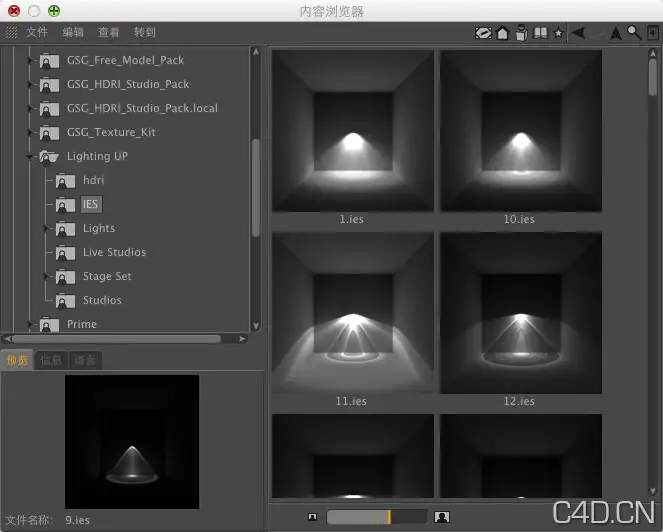This screenshot has width=663, height=532.
Task: Select the Prime folder label
Action: [x=82, y=324]
